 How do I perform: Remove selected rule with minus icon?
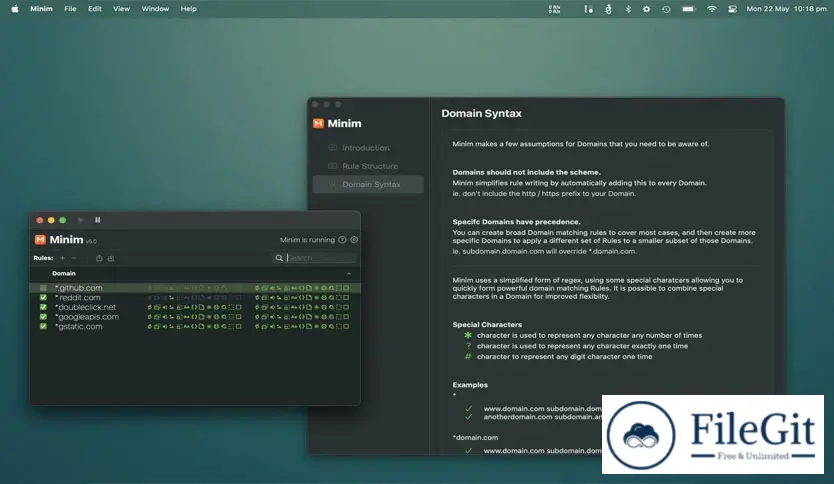pyautogui.click(x=74, y=258)
